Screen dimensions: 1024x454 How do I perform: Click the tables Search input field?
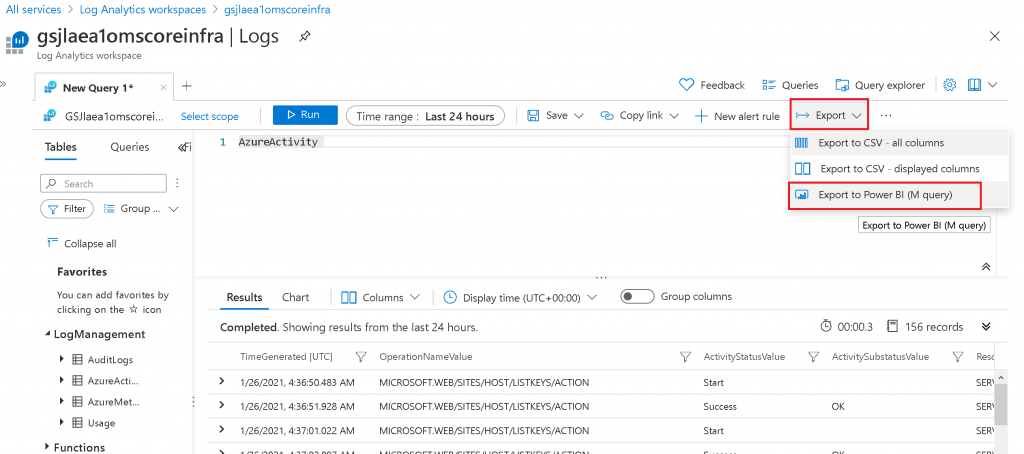pos(110,184)
